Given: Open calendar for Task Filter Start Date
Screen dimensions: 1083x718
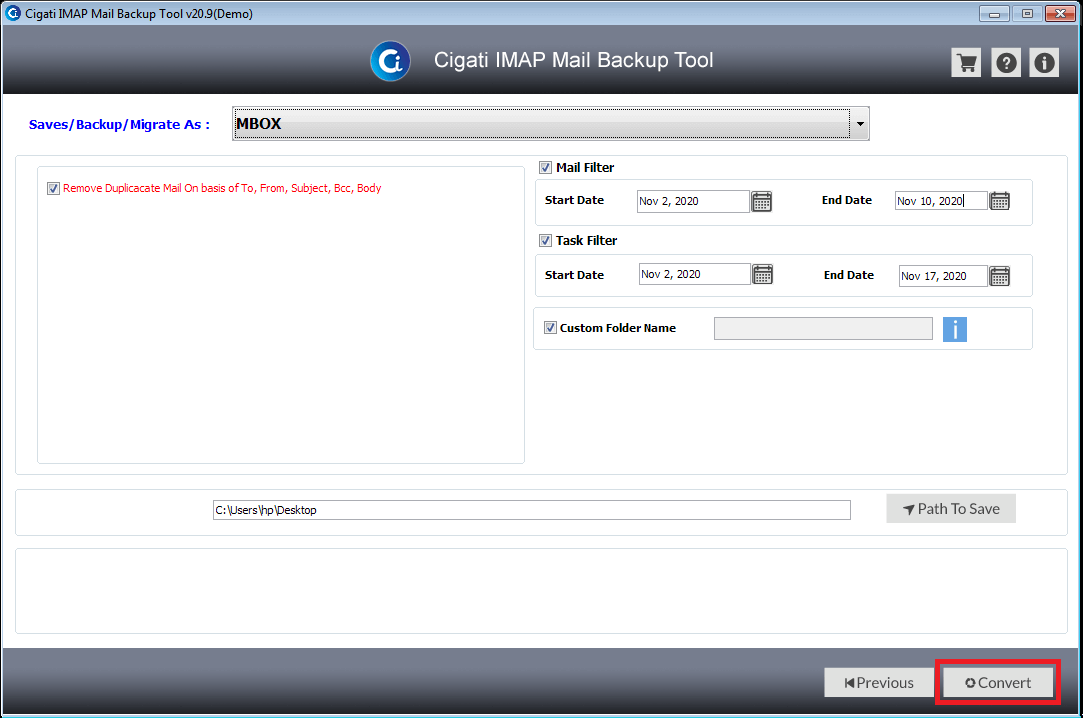Looking at the screenshot, I should 763,274.
